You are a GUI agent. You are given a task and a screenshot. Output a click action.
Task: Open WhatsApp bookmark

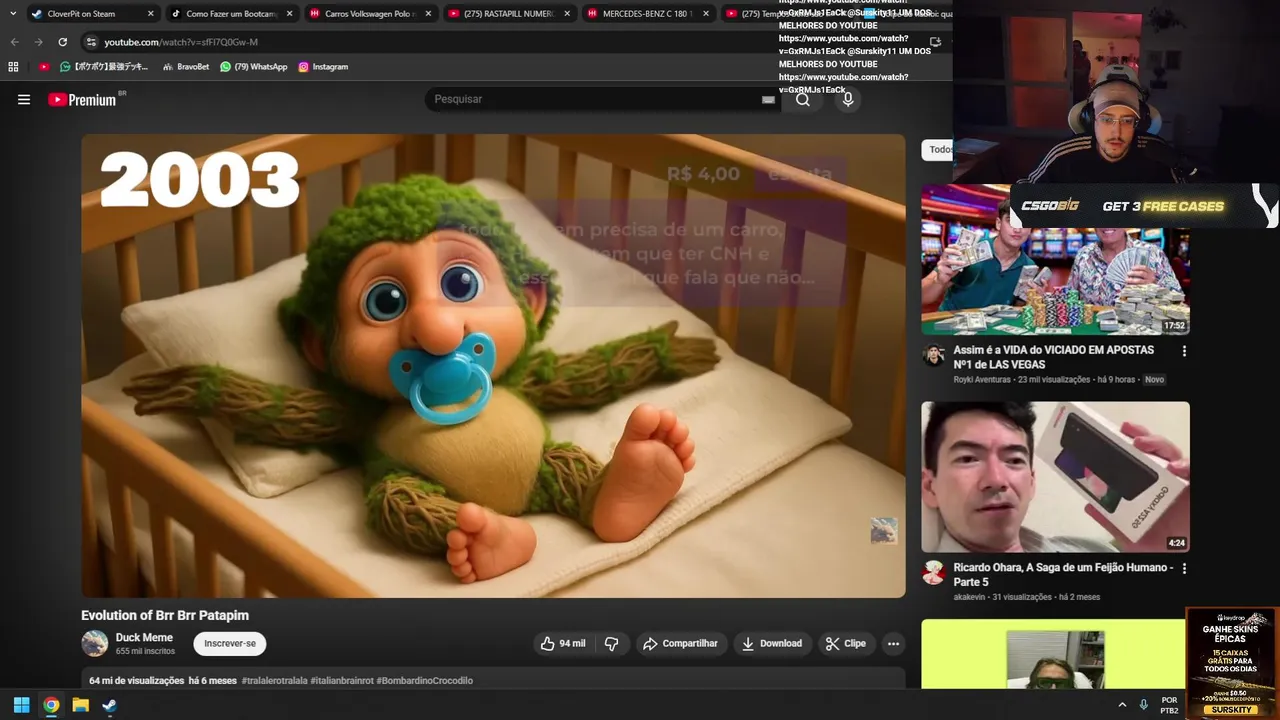click(x=254, y=67)
